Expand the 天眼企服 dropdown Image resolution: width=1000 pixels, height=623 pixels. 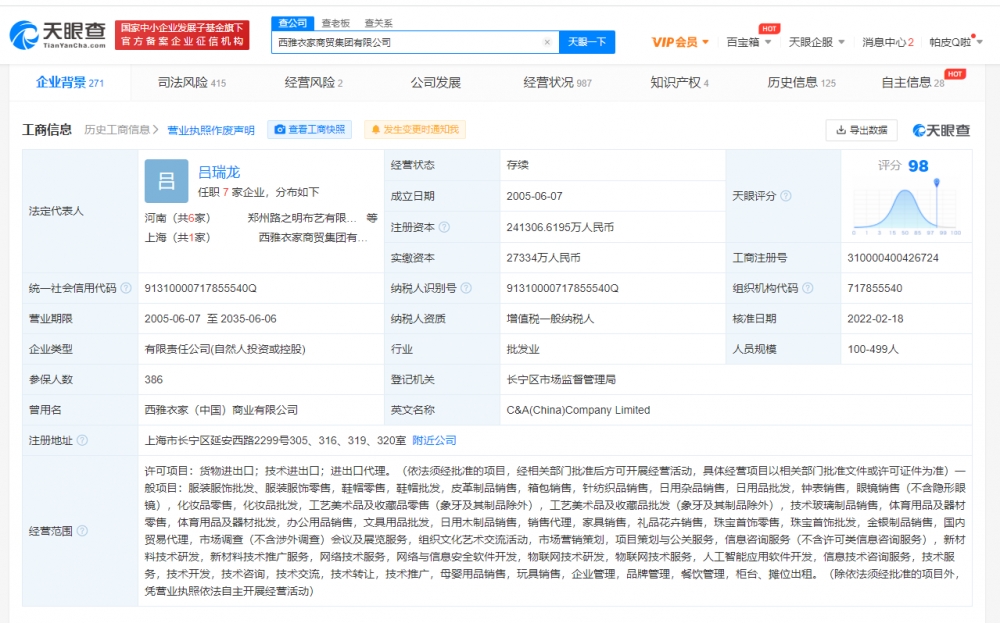[x=815, y=42]
